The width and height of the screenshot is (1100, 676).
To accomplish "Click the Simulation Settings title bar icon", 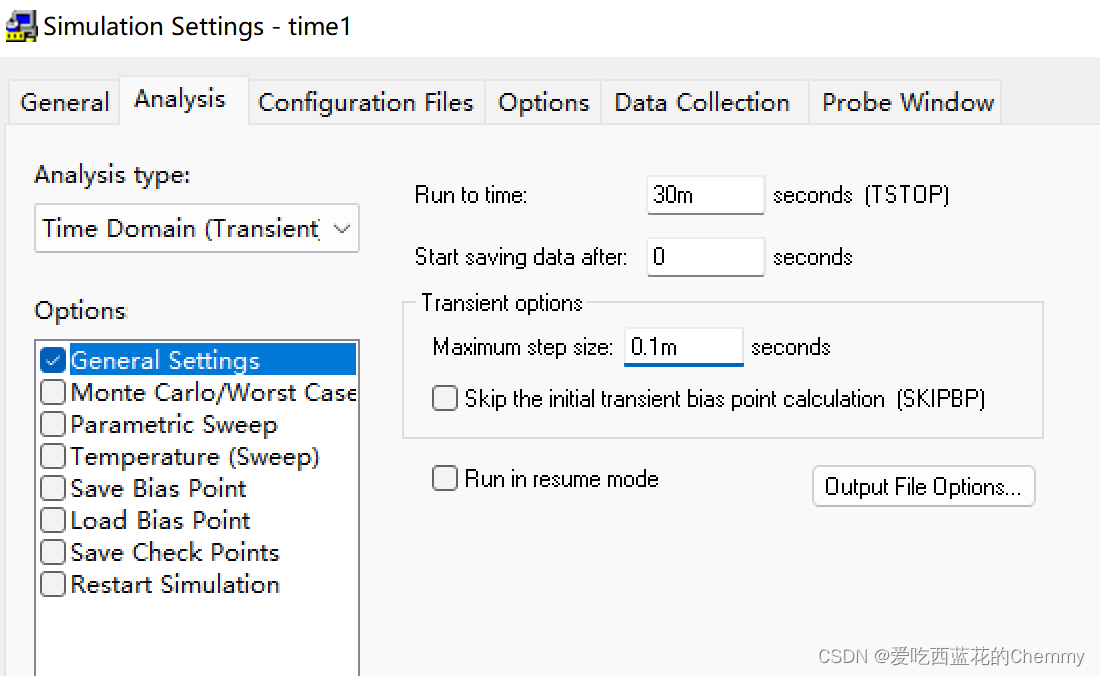I will tap(21, 25).
